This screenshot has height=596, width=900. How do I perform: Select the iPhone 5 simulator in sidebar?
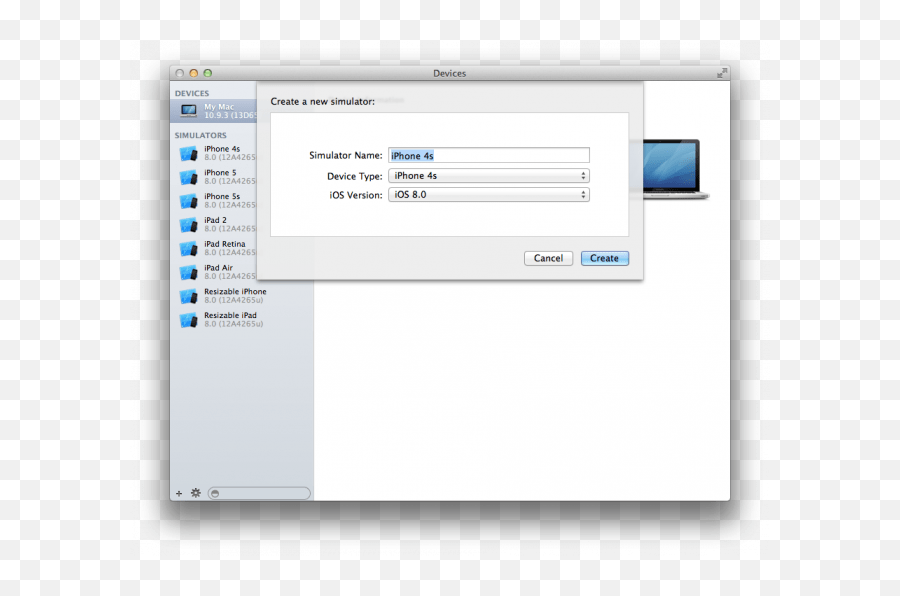(x=189, y=175)
